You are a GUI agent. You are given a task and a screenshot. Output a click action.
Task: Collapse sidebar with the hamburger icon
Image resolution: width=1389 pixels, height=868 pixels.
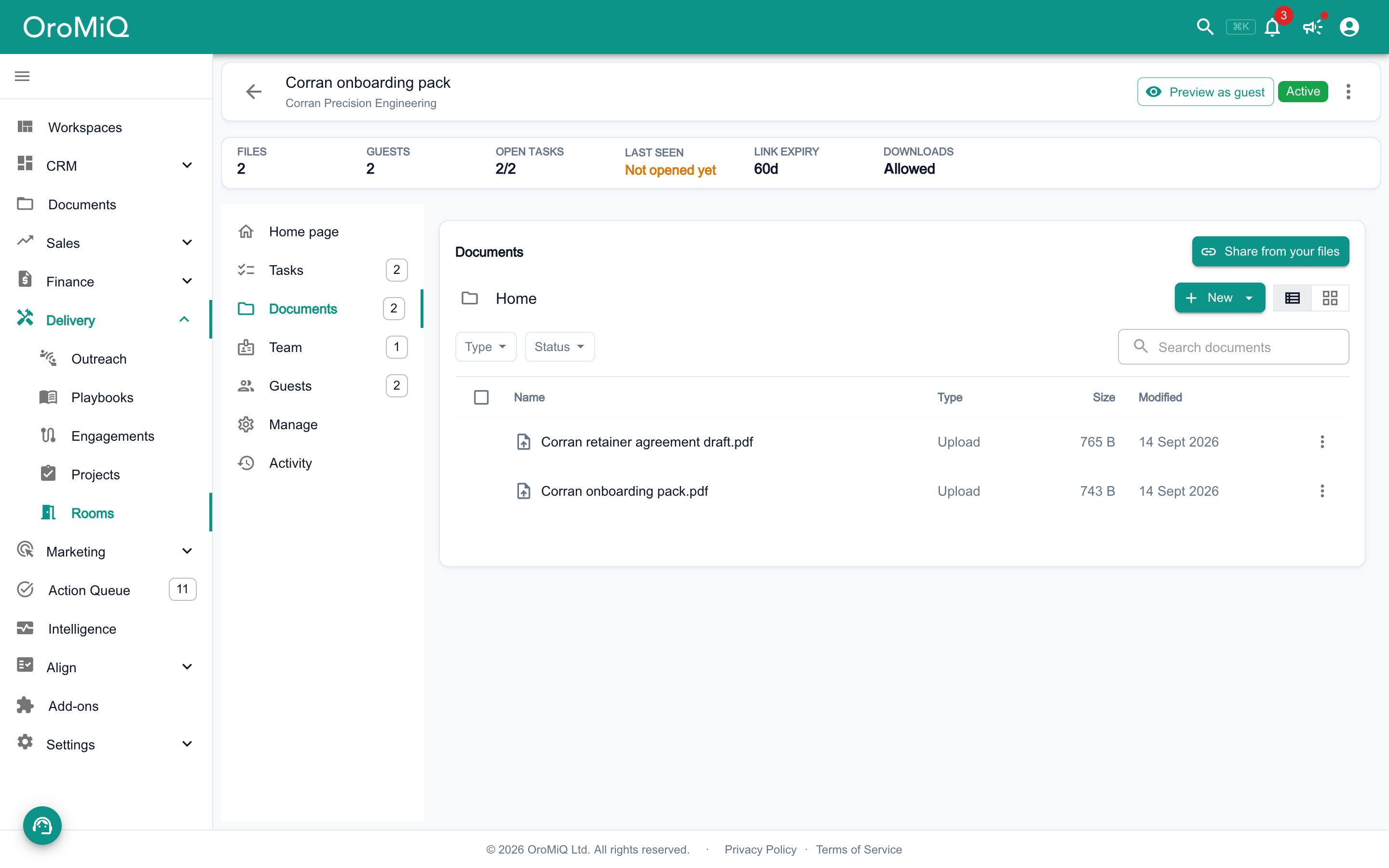tap(22, 76)
